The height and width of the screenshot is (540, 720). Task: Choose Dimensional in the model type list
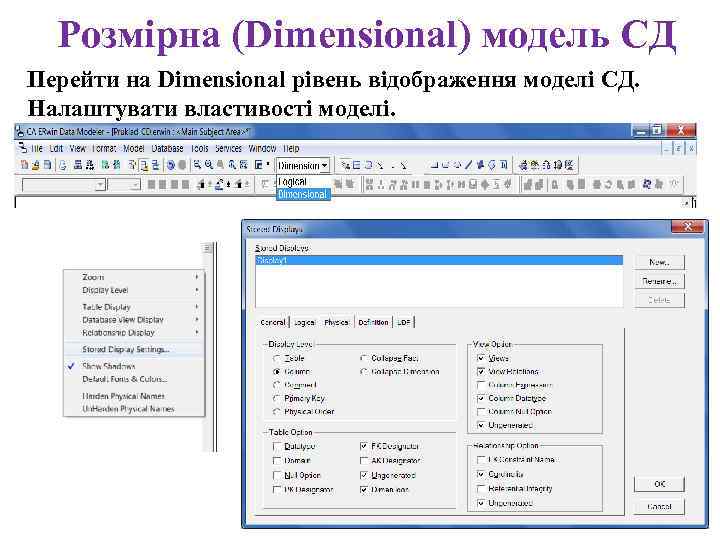click(303, 195)
